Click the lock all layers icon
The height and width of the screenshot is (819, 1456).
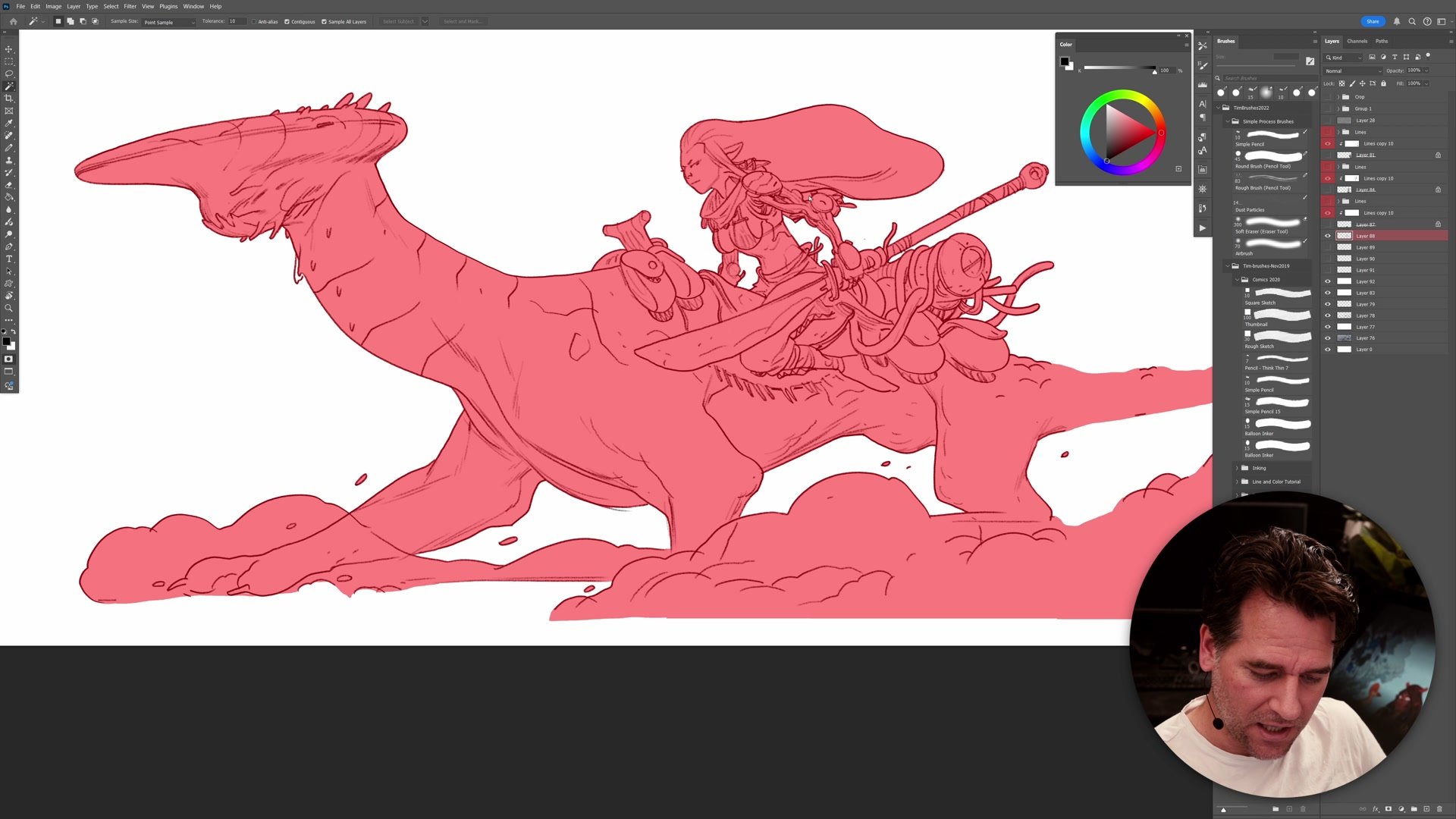pyautogui.click(x=1383, y=83)
